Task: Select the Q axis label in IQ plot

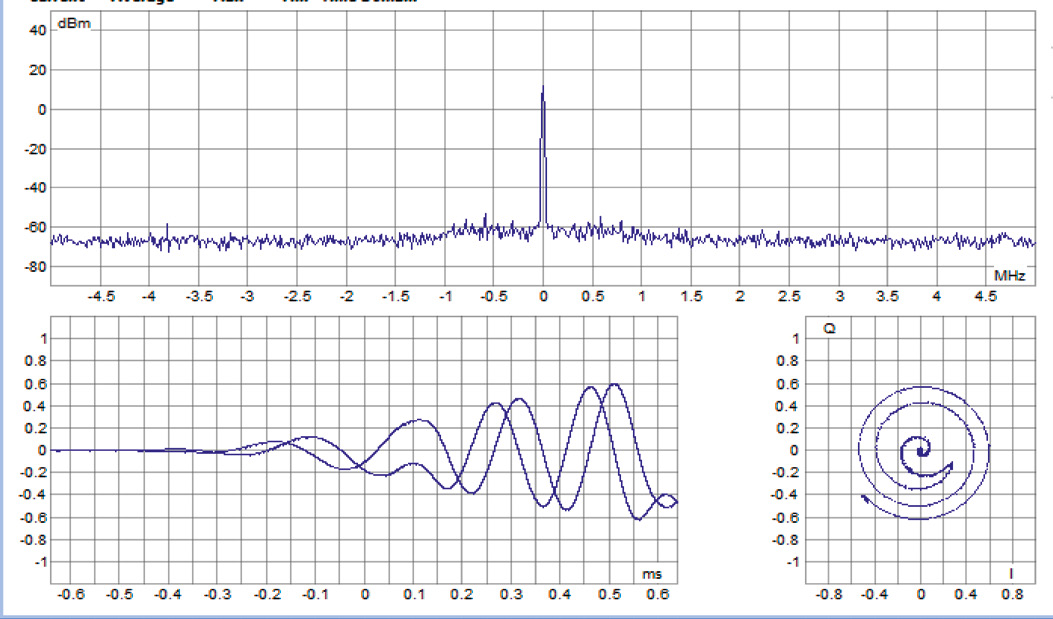Action: coord(829,328)
